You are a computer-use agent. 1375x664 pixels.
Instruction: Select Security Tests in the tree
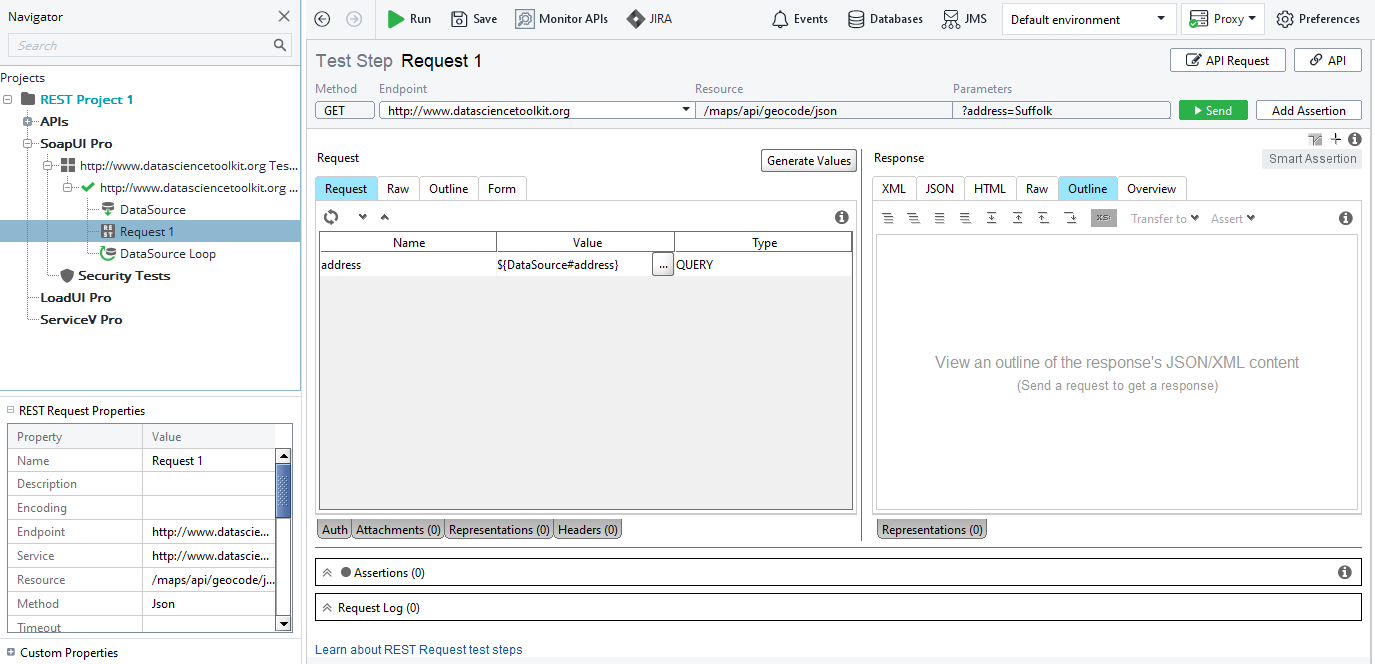(x=124, y=276)
